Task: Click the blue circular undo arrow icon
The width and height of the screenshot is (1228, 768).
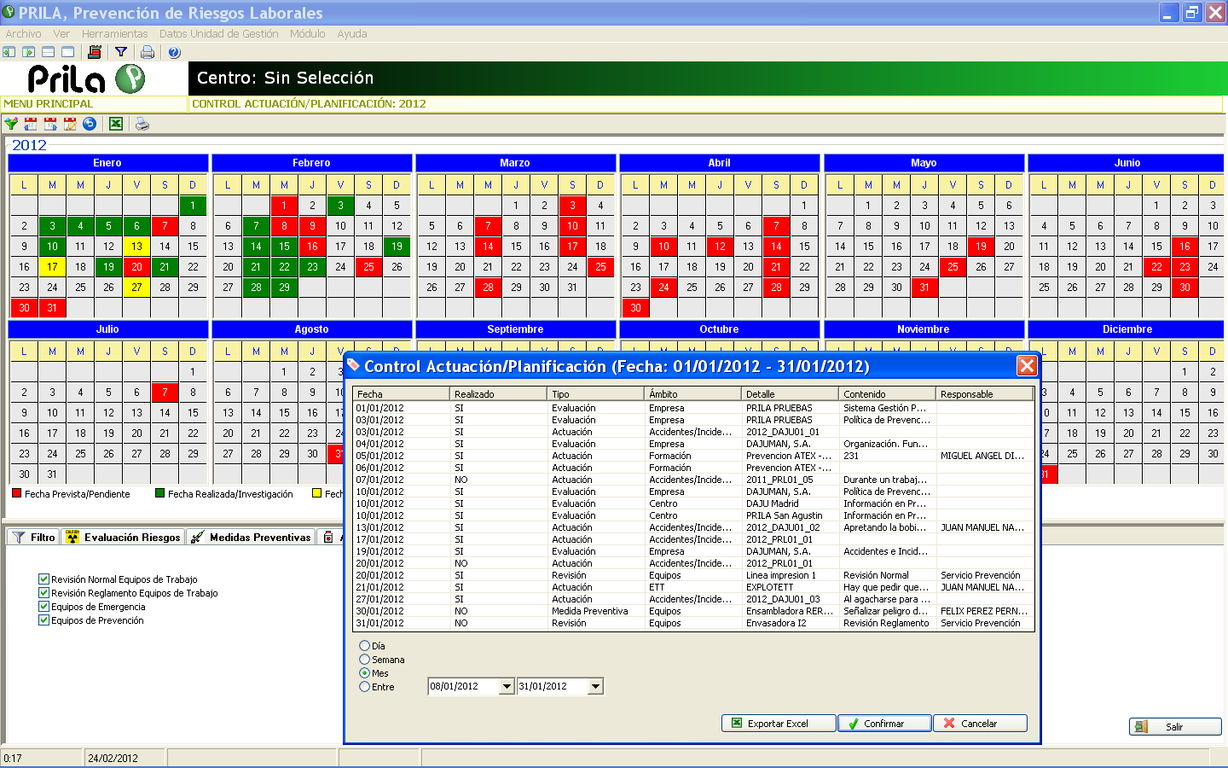Action: (x=89, y=124)
